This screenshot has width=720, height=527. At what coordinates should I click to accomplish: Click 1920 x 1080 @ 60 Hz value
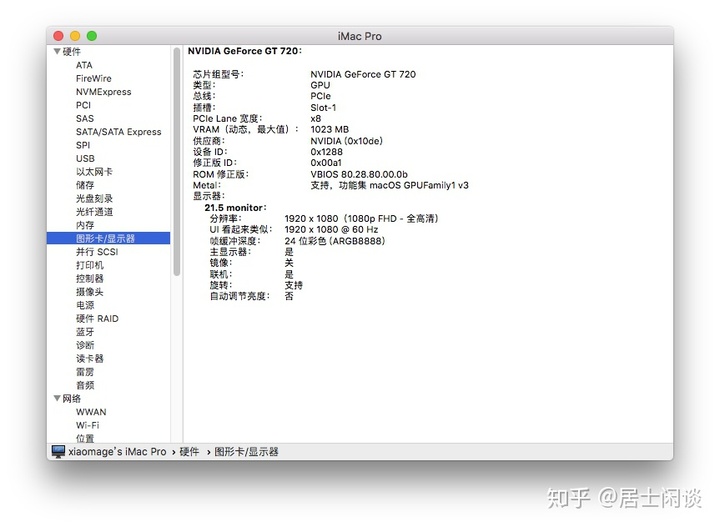click(x=331, y=230)
